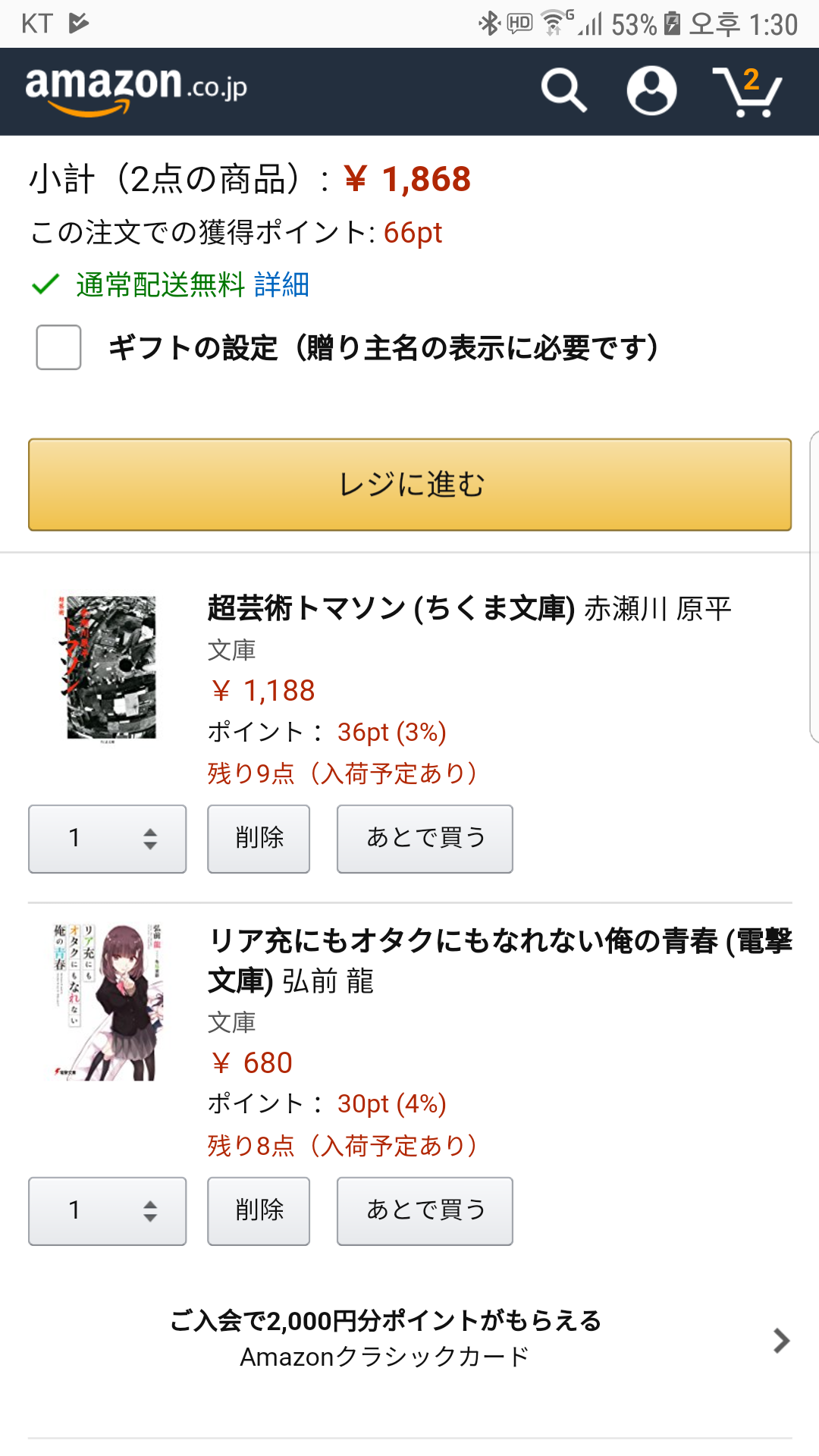819x1456 pixels.
Task: Open the shopping cart icon
Action: click(x=747, y=92)
